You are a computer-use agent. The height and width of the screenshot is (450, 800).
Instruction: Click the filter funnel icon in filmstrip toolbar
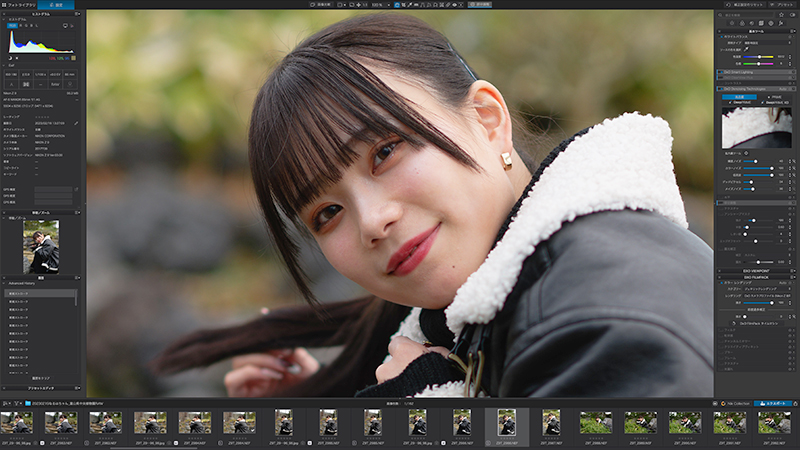click(x=17, y=403)
